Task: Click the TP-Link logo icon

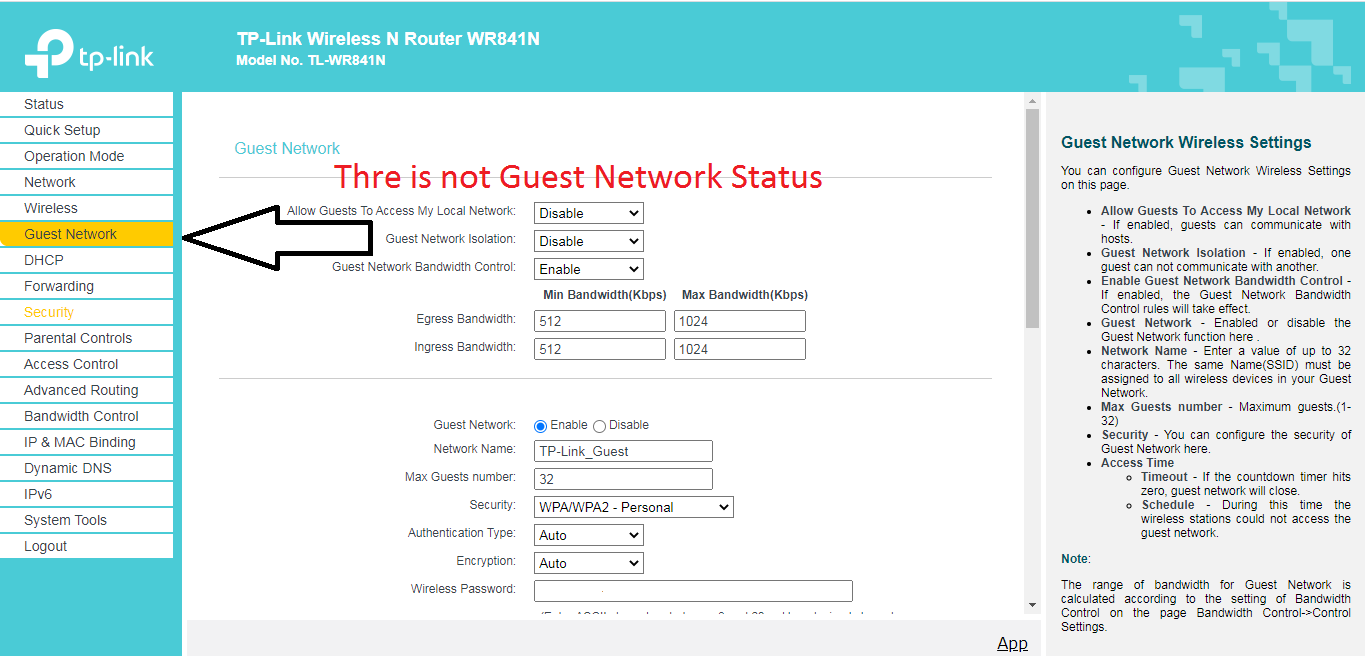Action: click(50, 53)
